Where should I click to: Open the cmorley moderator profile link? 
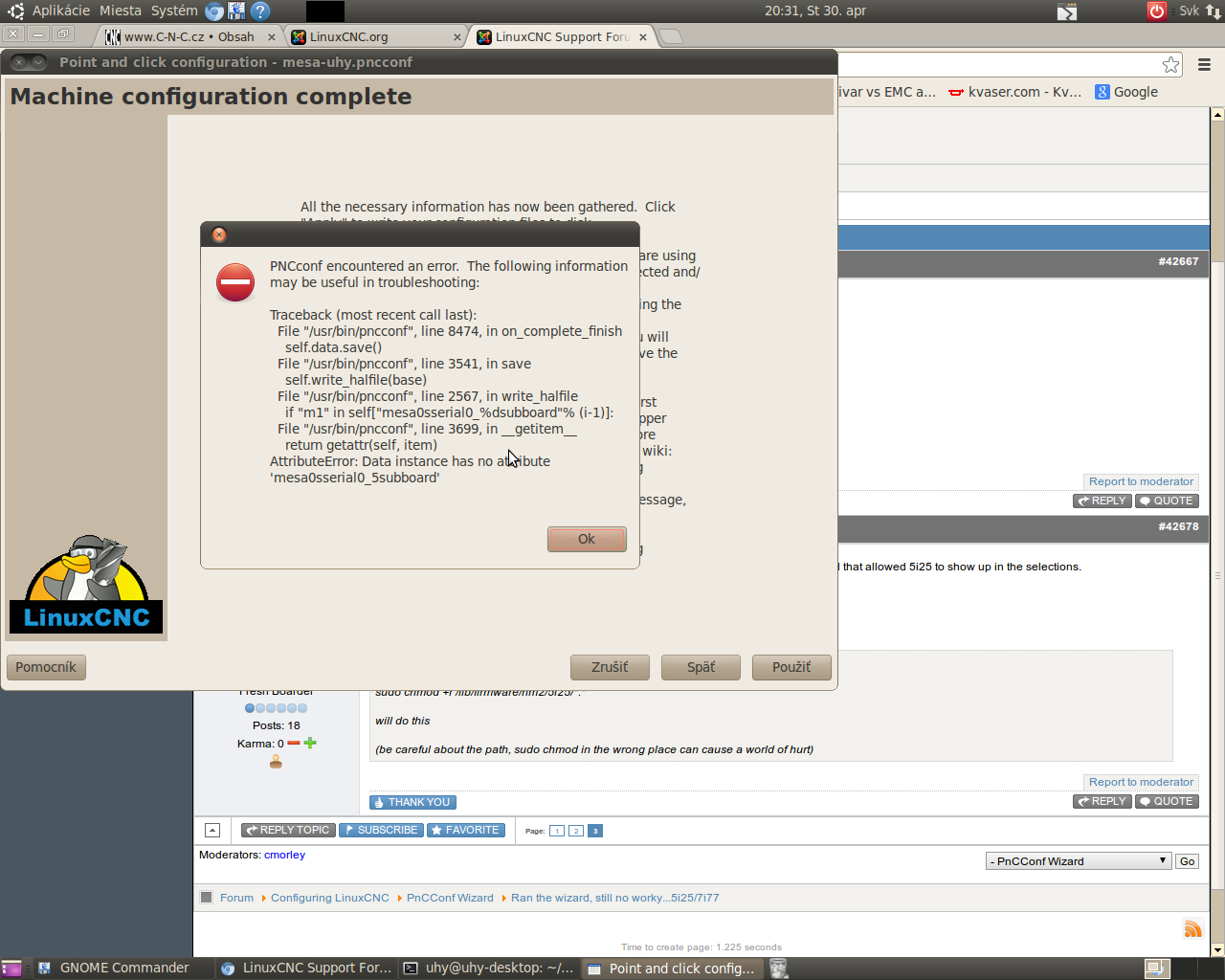tap(284, 855)
